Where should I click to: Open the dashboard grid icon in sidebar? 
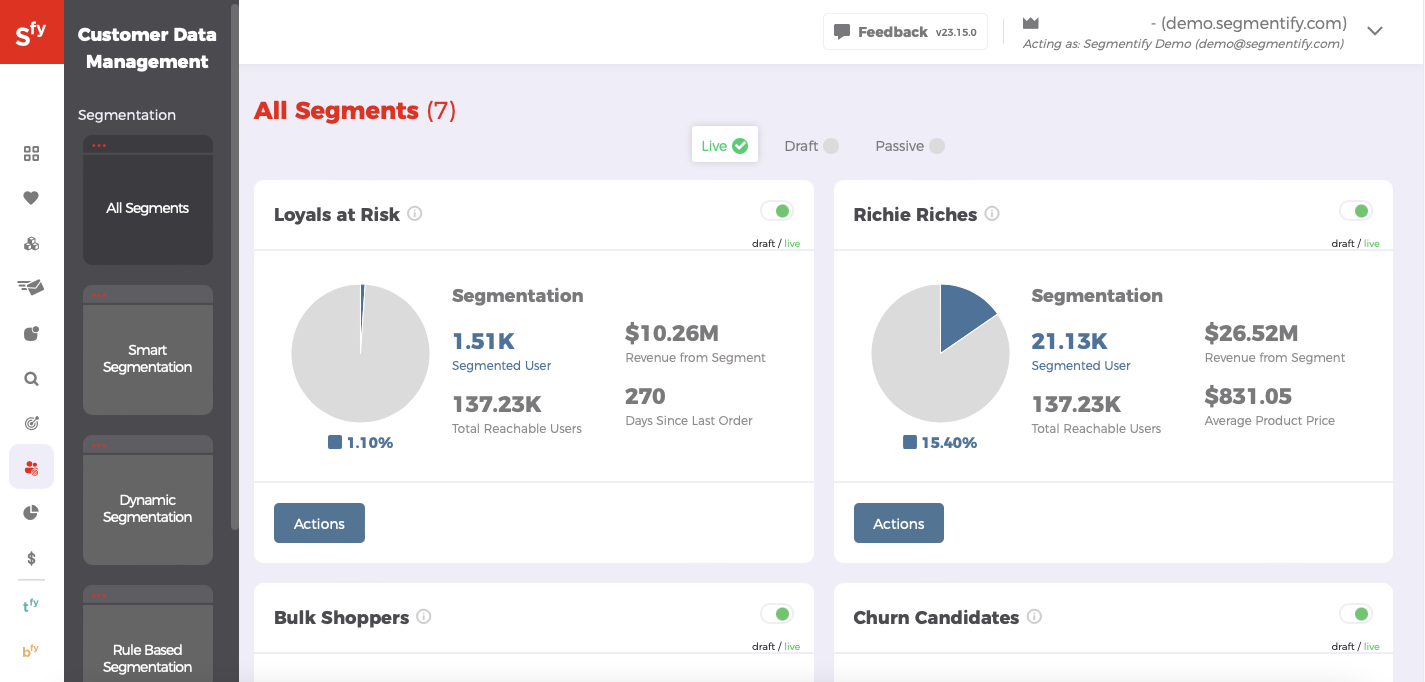[x=31, y=154]
